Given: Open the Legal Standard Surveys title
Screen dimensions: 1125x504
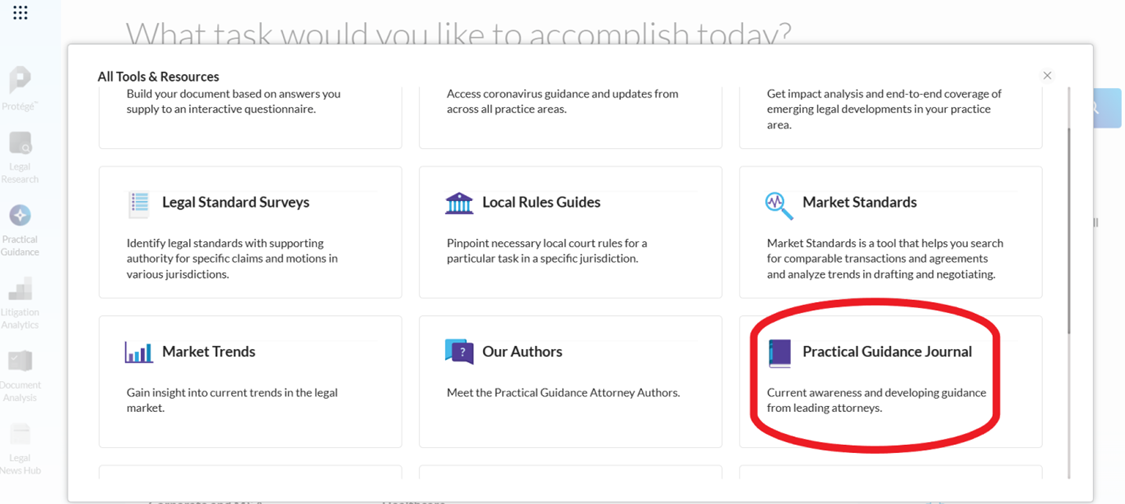Looking at the screenshot, I should (x=236, y=202).
